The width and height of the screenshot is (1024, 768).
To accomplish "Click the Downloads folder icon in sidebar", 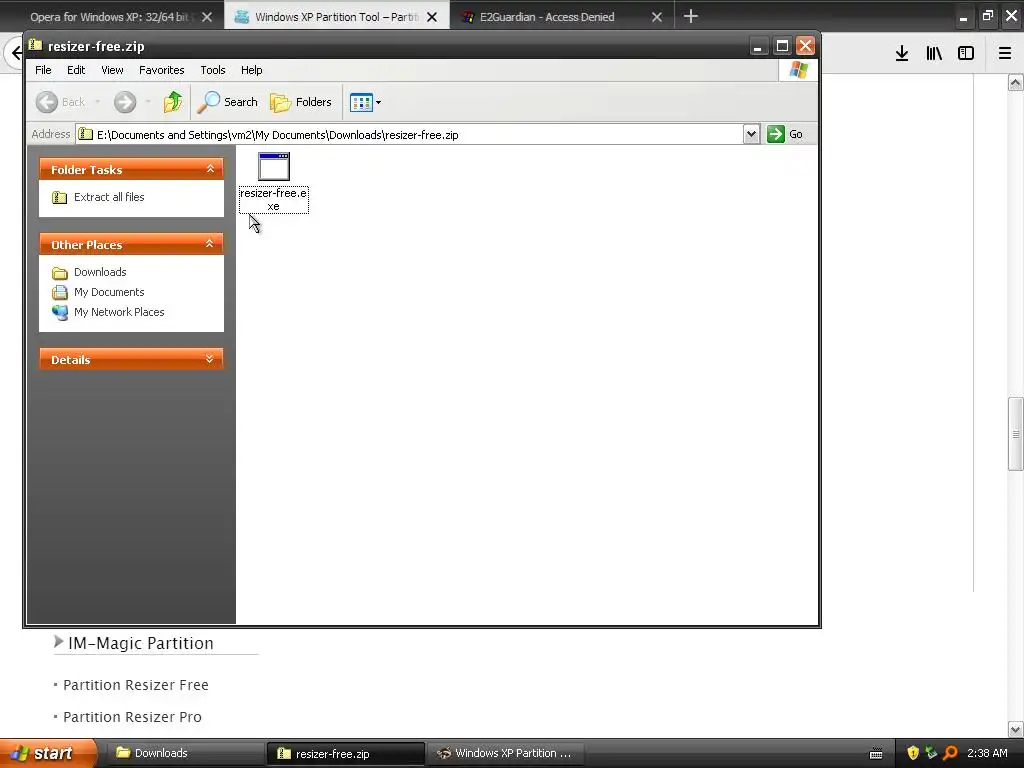I will 59,272.
